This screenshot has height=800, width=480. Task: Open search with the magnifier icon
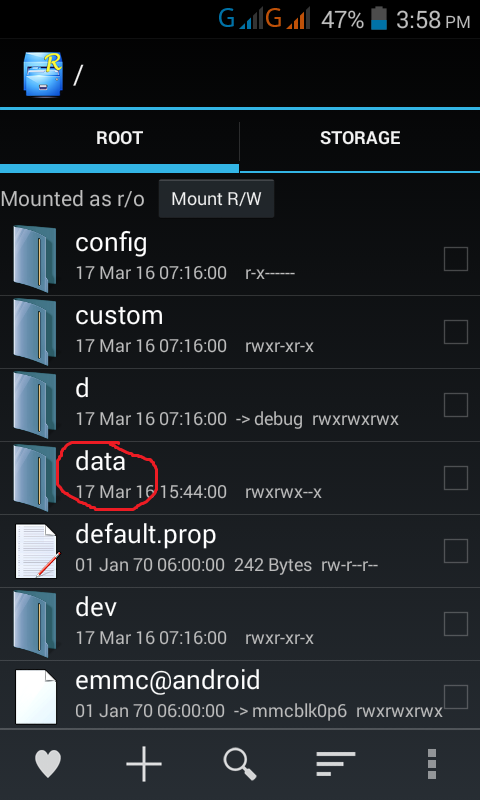[240, 764]
